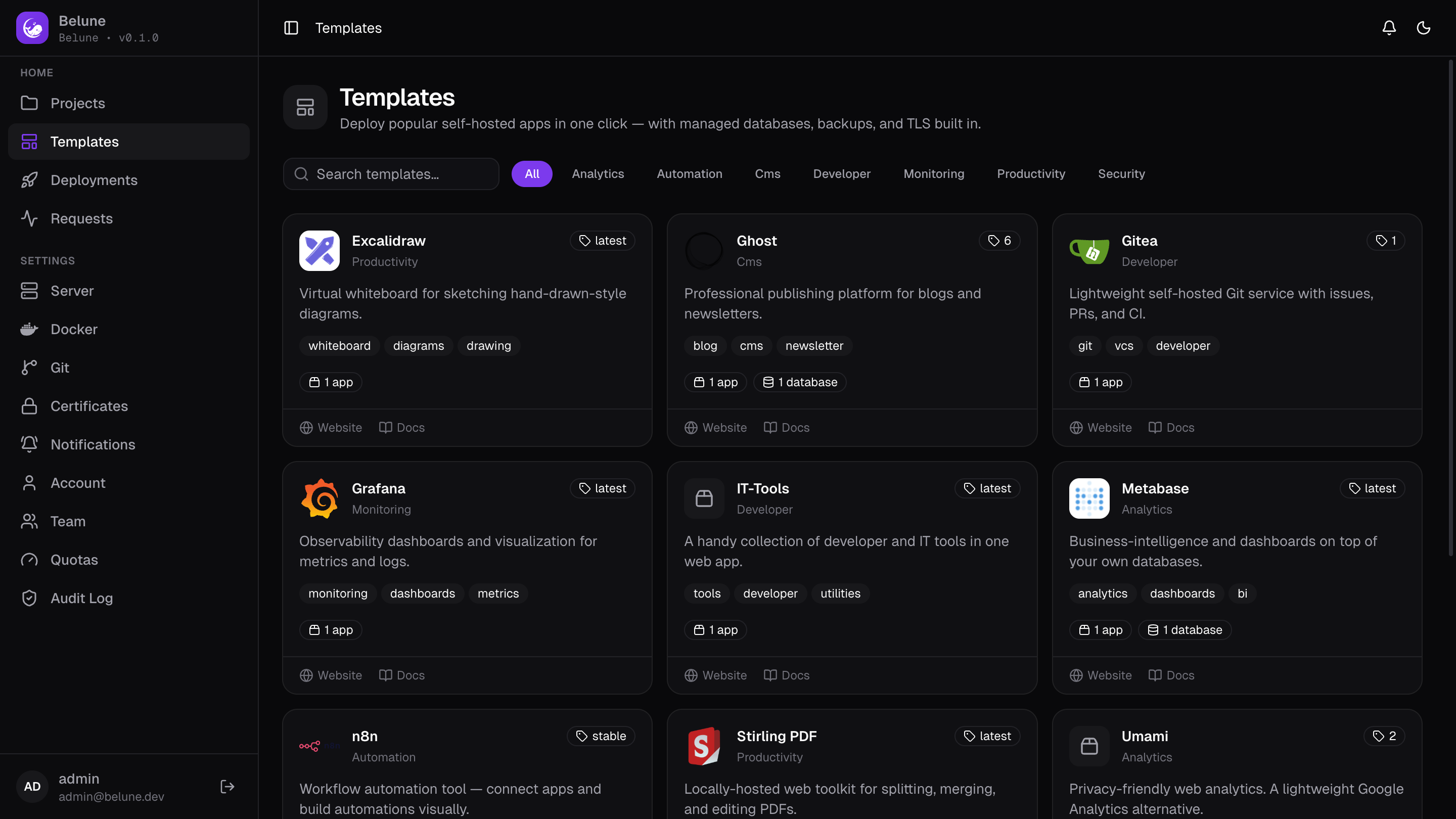Click the newsletter tag on Ghost
This screenshot has width=1456, height=819.
814,346
